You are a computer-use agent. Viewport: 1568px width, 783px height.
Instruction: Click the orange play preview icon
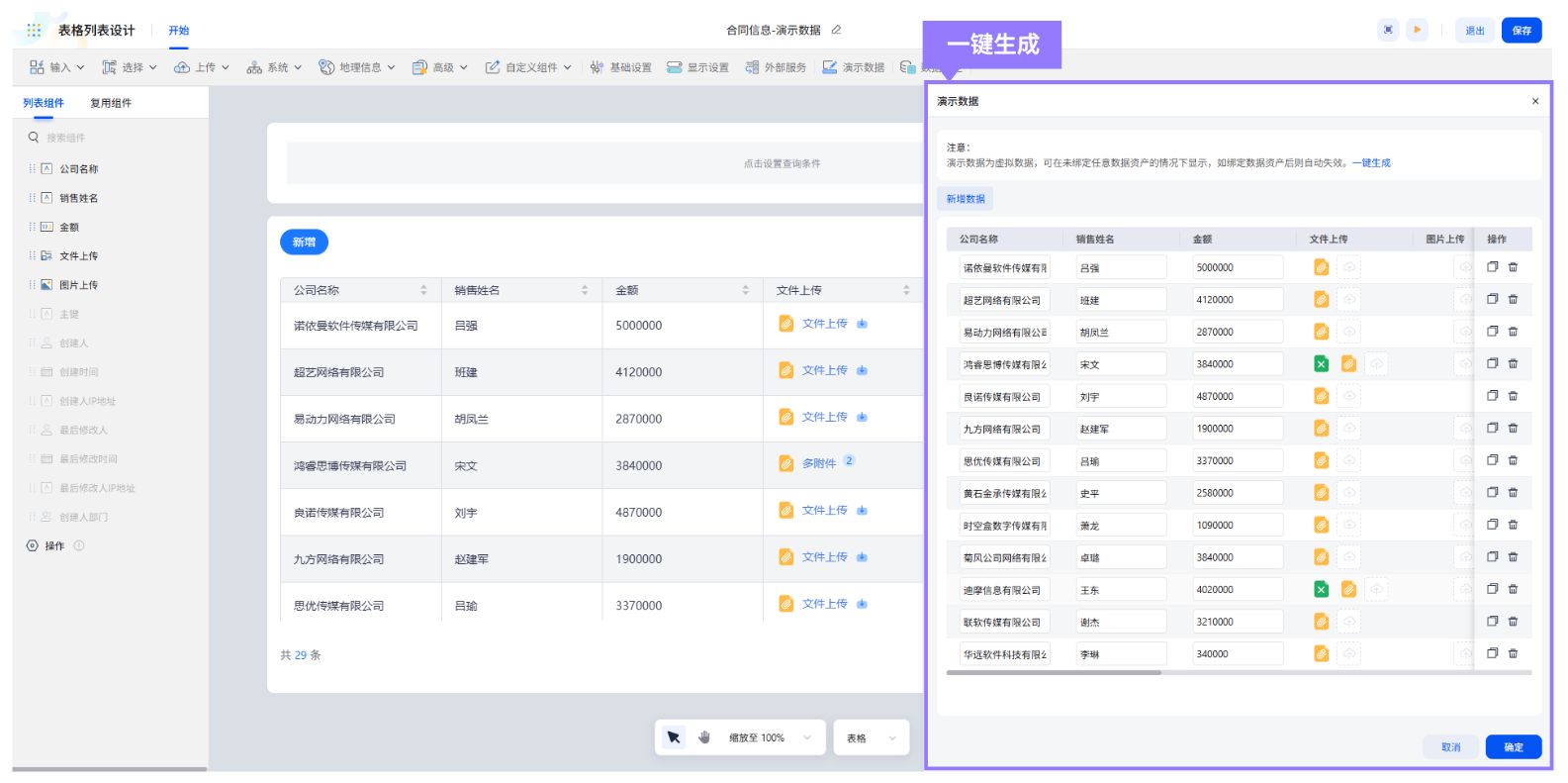pos(1418,30)
